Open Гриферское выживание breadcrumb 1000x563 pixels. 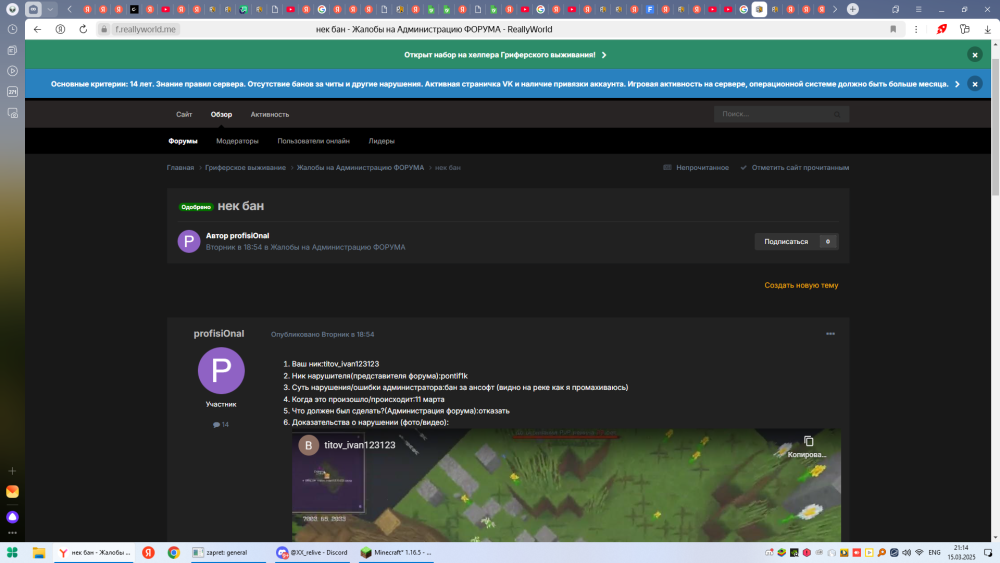click(246, 168)
